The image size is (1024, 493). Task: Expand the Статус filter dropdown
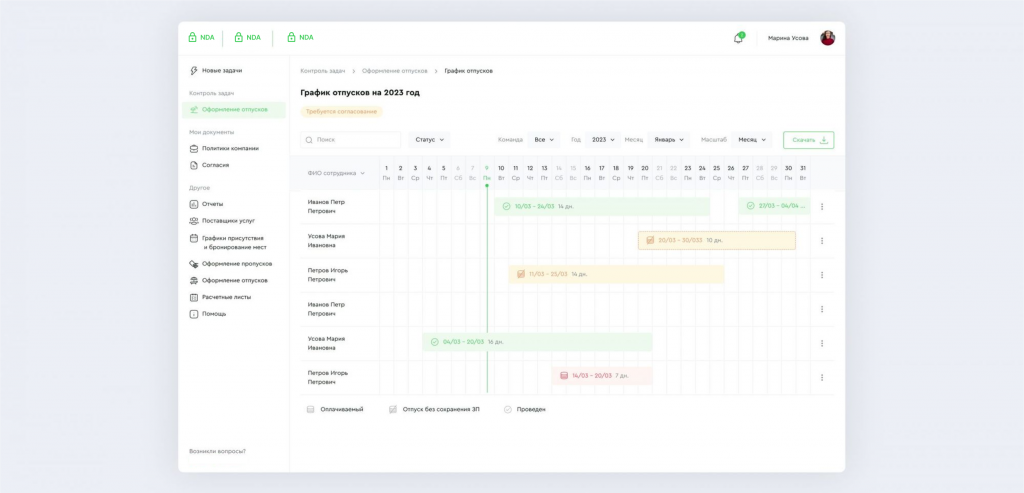tap(429, 140)
